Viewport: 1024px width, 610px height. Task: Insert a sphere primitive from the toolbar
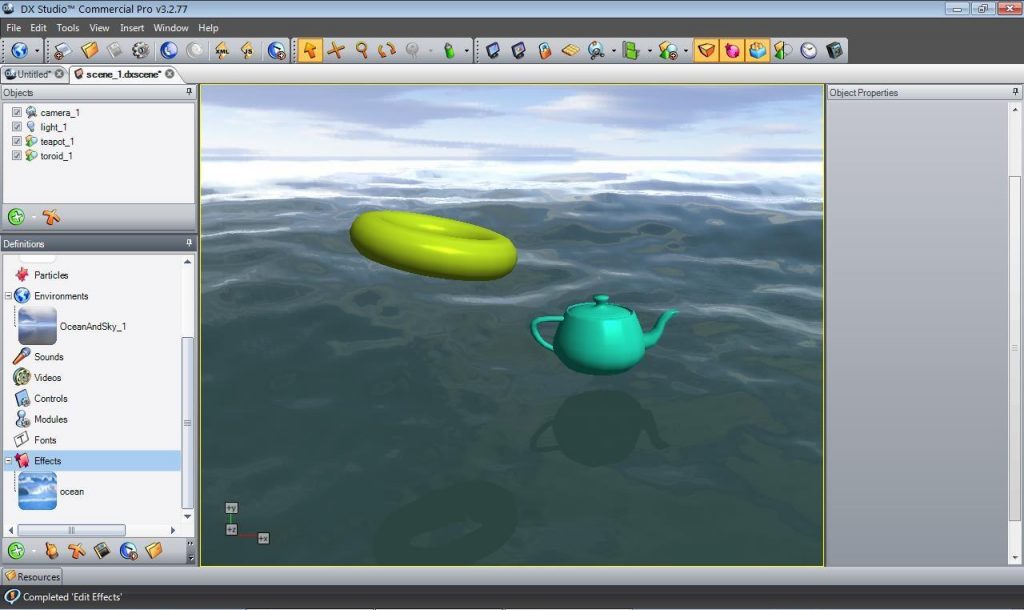pos(730,48)
